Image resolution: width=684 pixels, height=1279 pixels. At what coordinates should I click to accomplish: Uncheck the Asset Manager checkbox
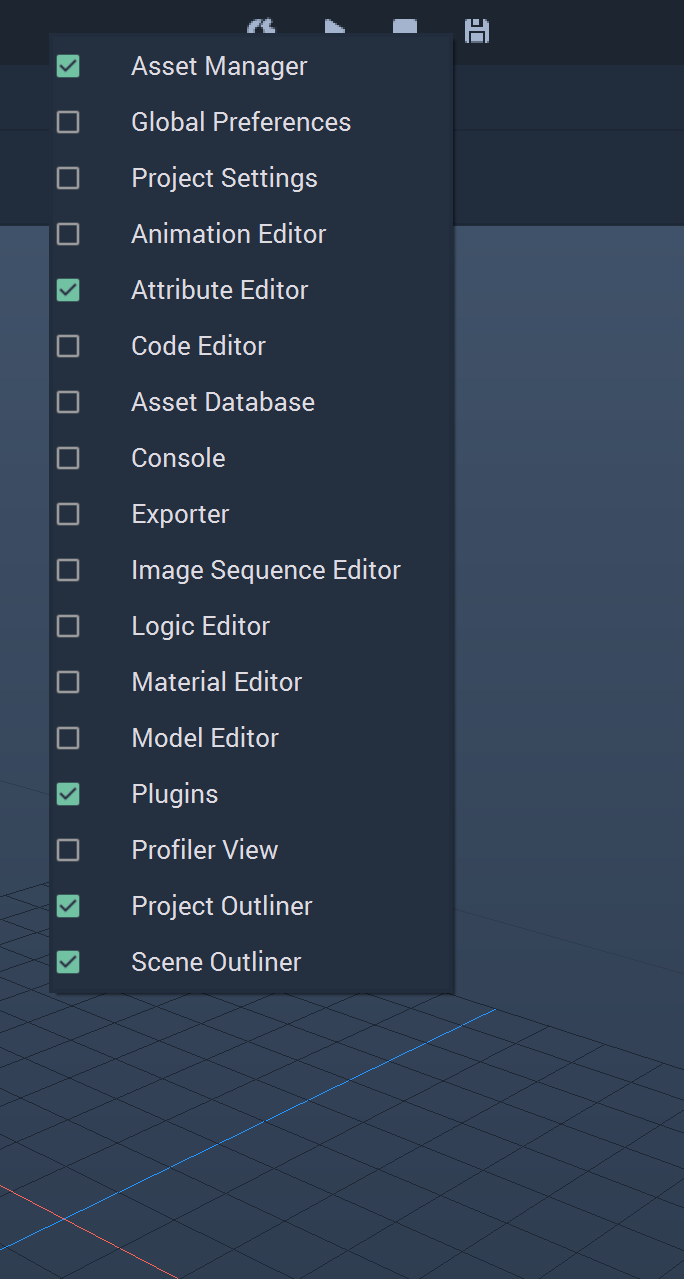pyautogui.click(x=68, y=67)
